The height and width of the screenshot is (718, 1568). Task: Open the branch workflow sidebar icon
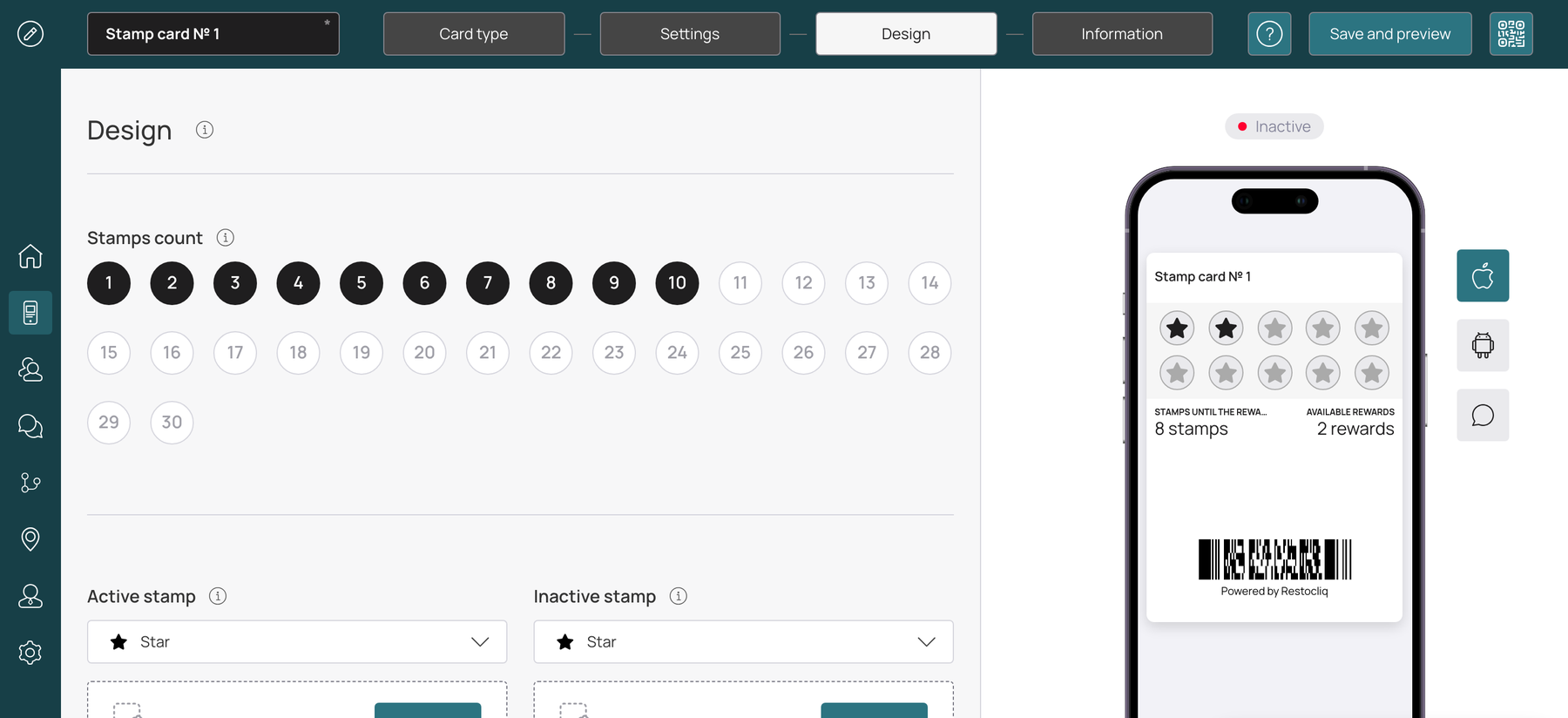pyautogui.click(x=30, y=483)
